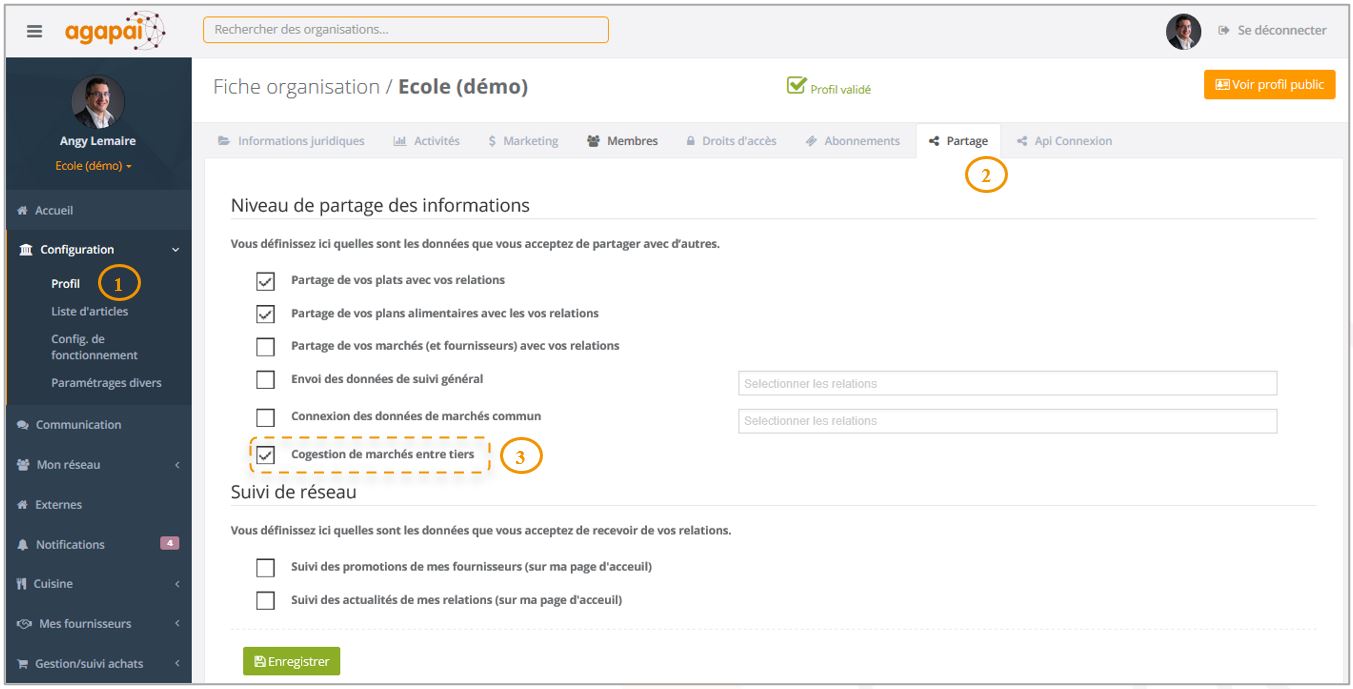Open the Api Connexion tab
This screenshot has height=689, width=1353.
tap(1064, 141)
